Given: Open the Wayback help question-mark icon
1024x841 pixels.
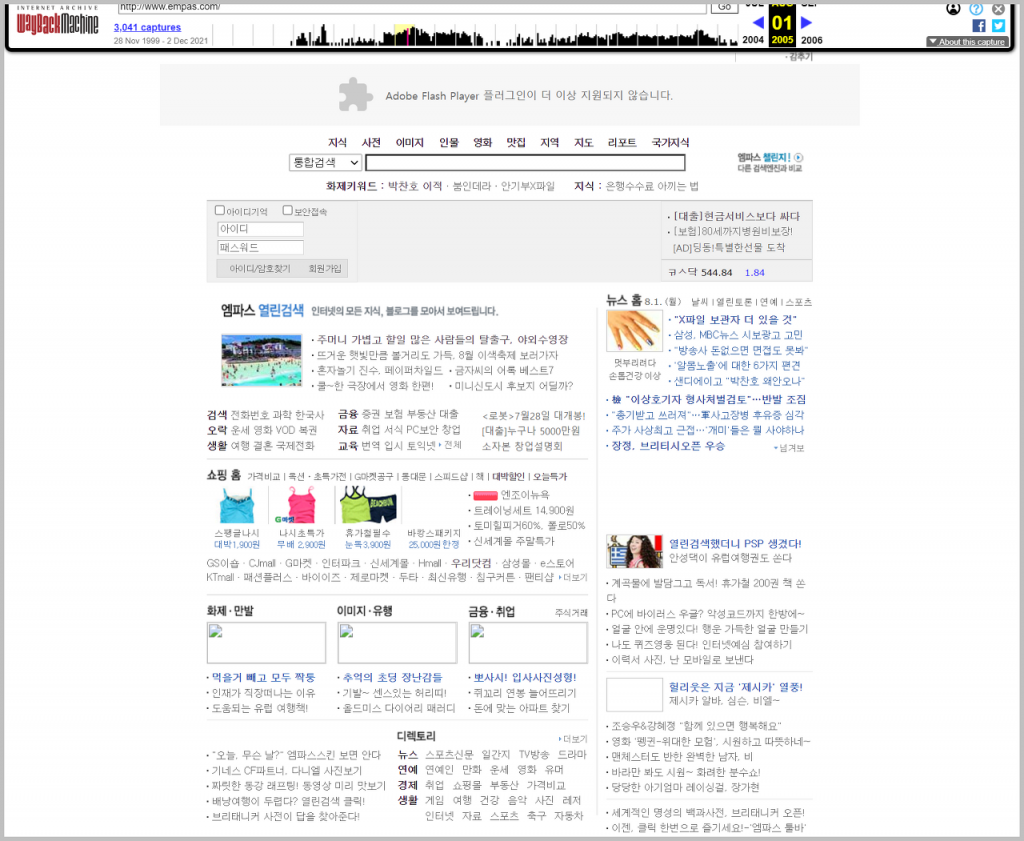Looking at the screenshot, I should click(976, 8).
